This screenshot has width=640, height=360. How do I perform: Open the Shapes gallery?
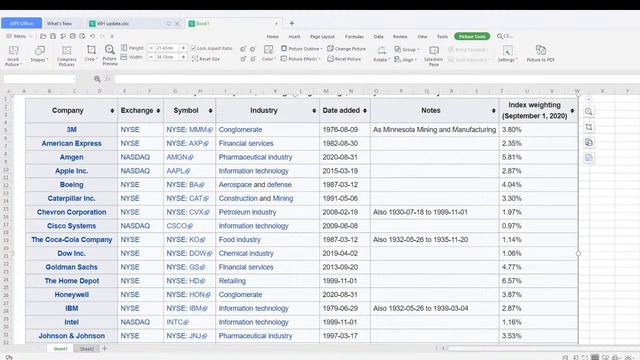click(39, 53)
